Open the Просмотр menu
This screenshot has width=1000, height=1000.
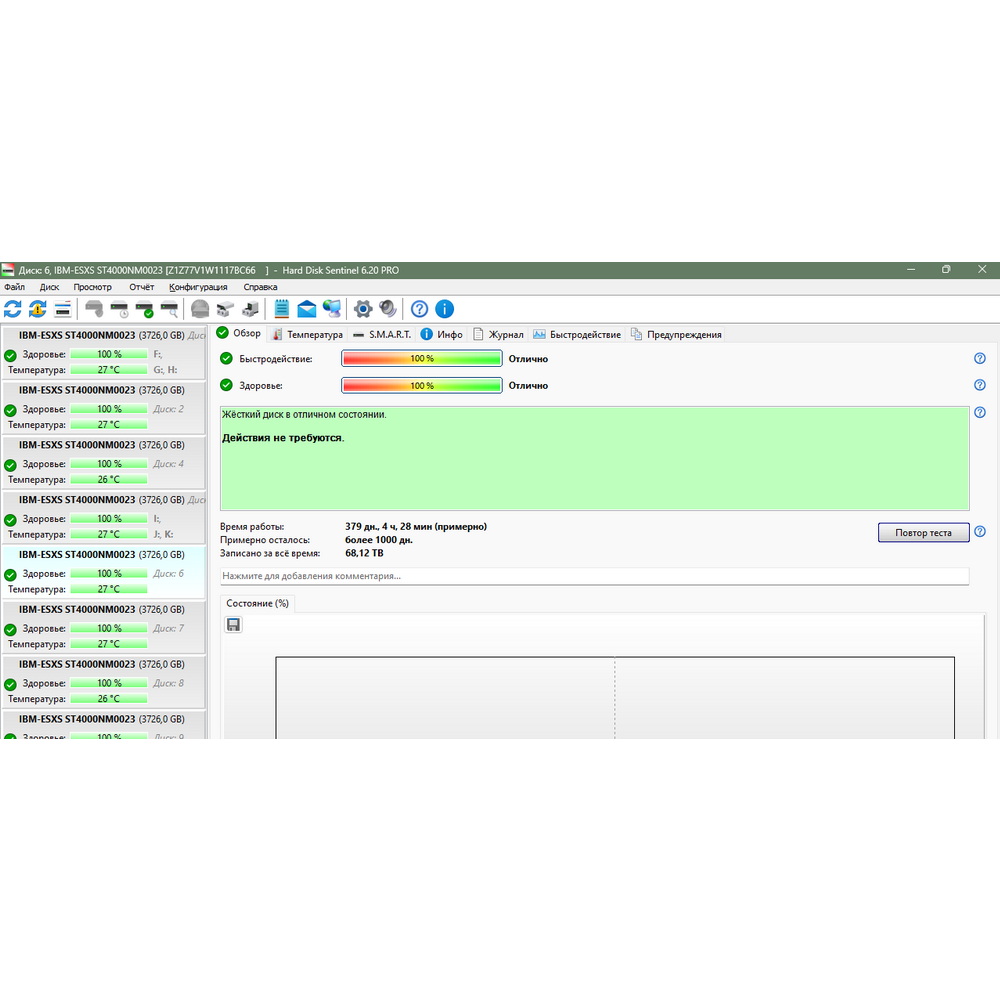(92, 287)
